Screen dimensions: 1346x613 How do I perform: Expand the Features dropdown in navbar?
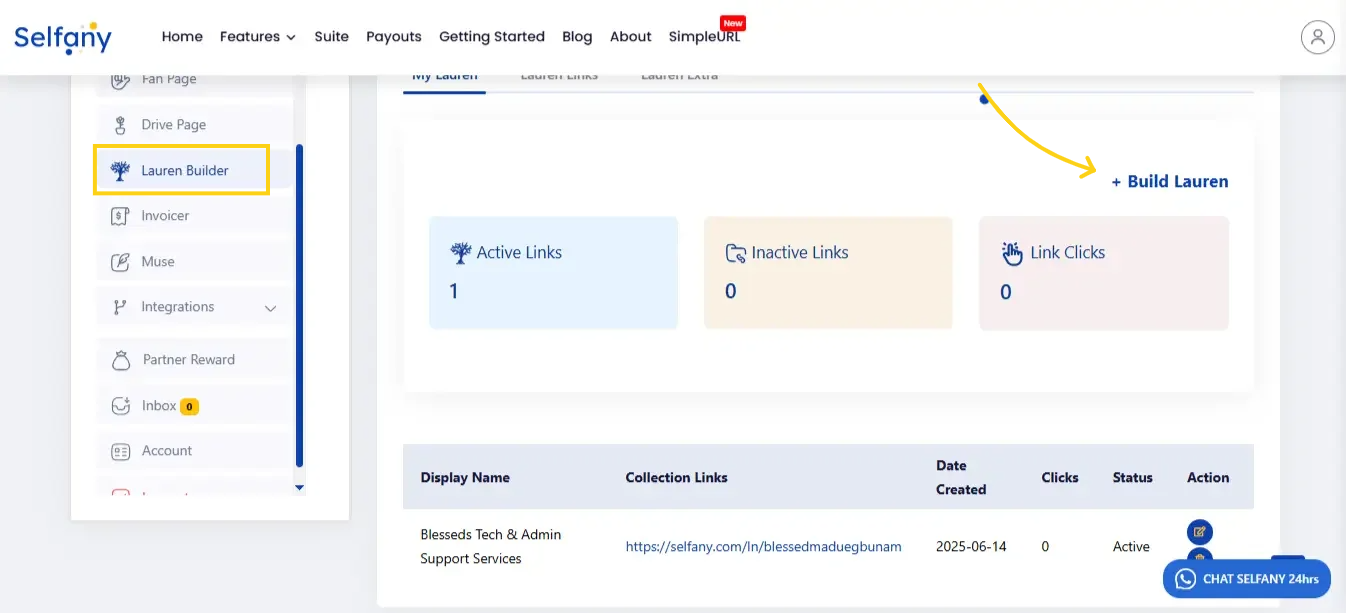tap(258, 37)
